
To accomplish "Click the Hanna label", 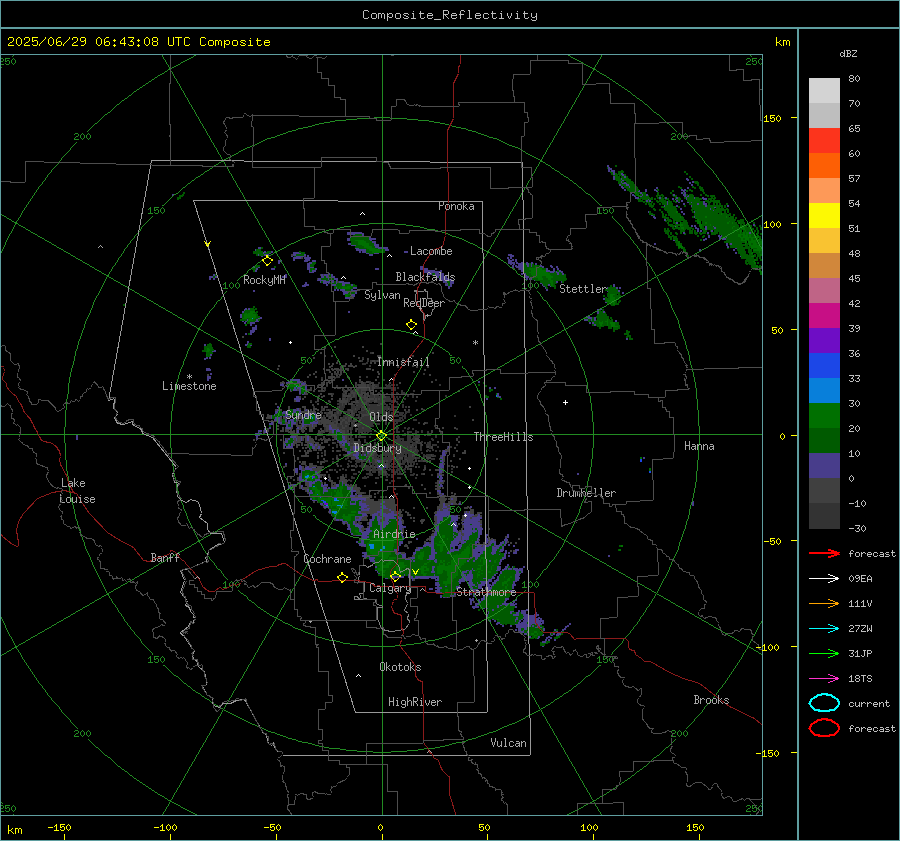I will pyautogui.click(x=699, y=446).
